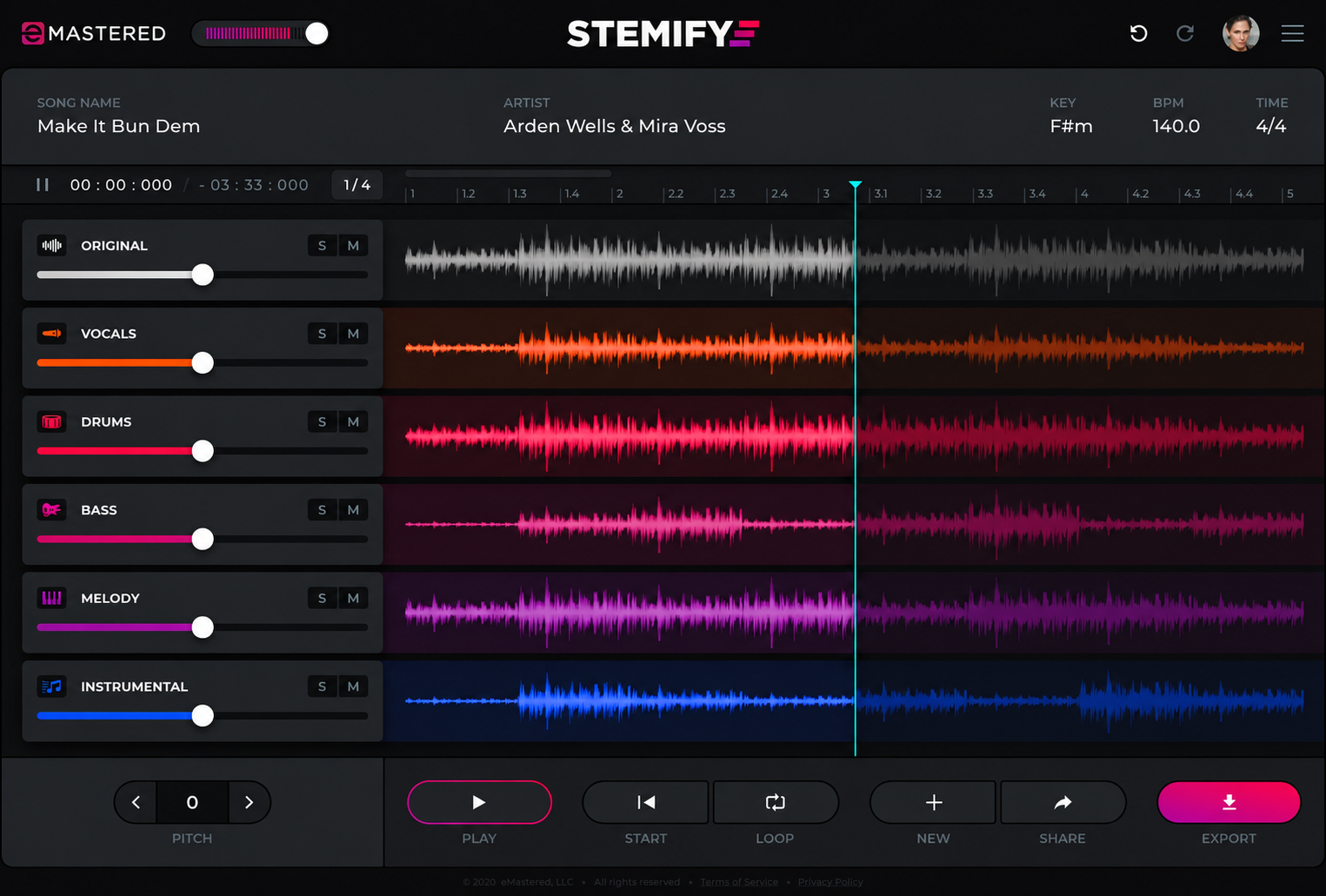Mute the Vocals track

353,334
